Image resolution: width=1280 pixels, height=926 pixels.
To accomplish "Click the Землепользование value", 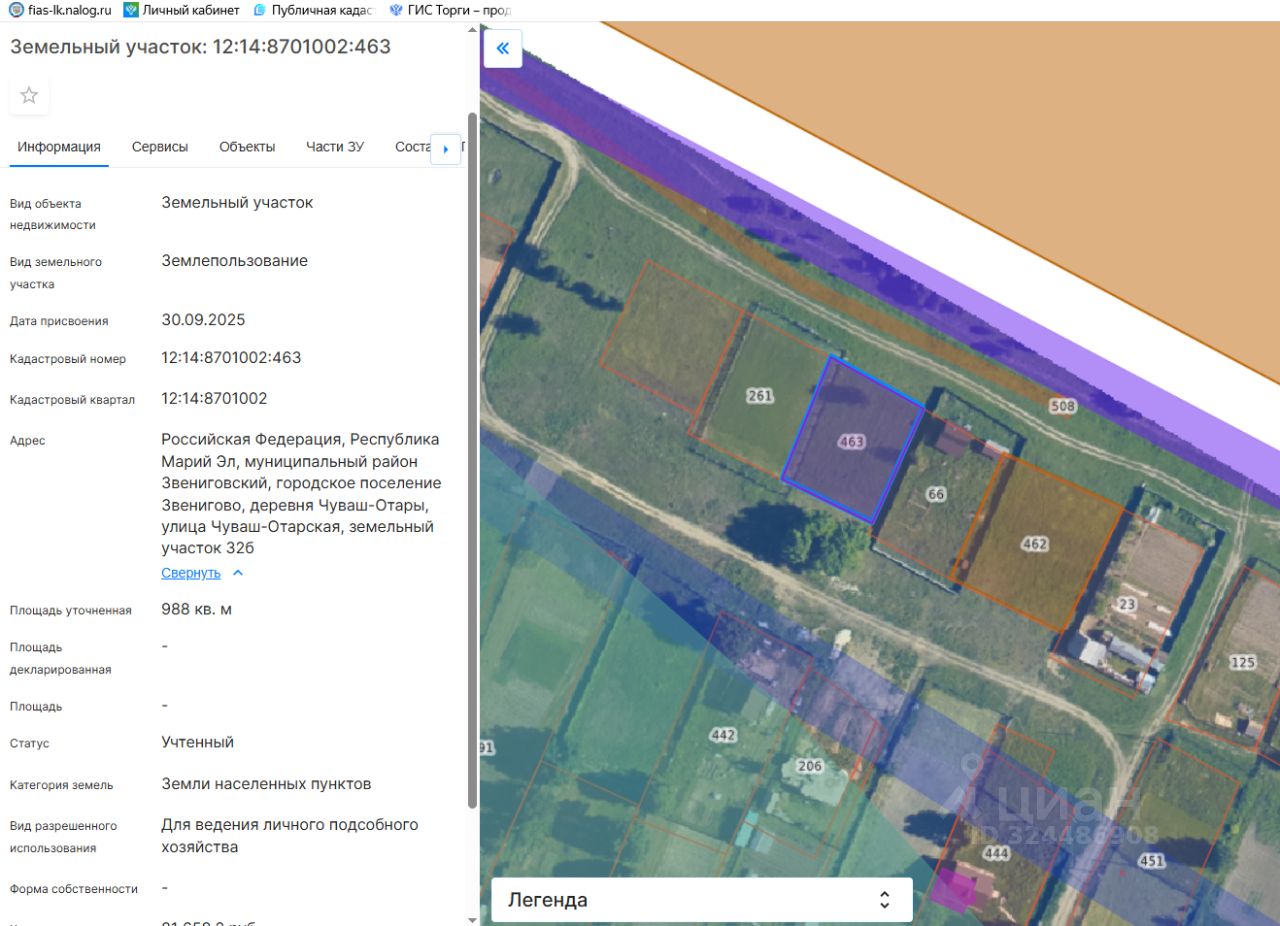I will click(235, 261).
